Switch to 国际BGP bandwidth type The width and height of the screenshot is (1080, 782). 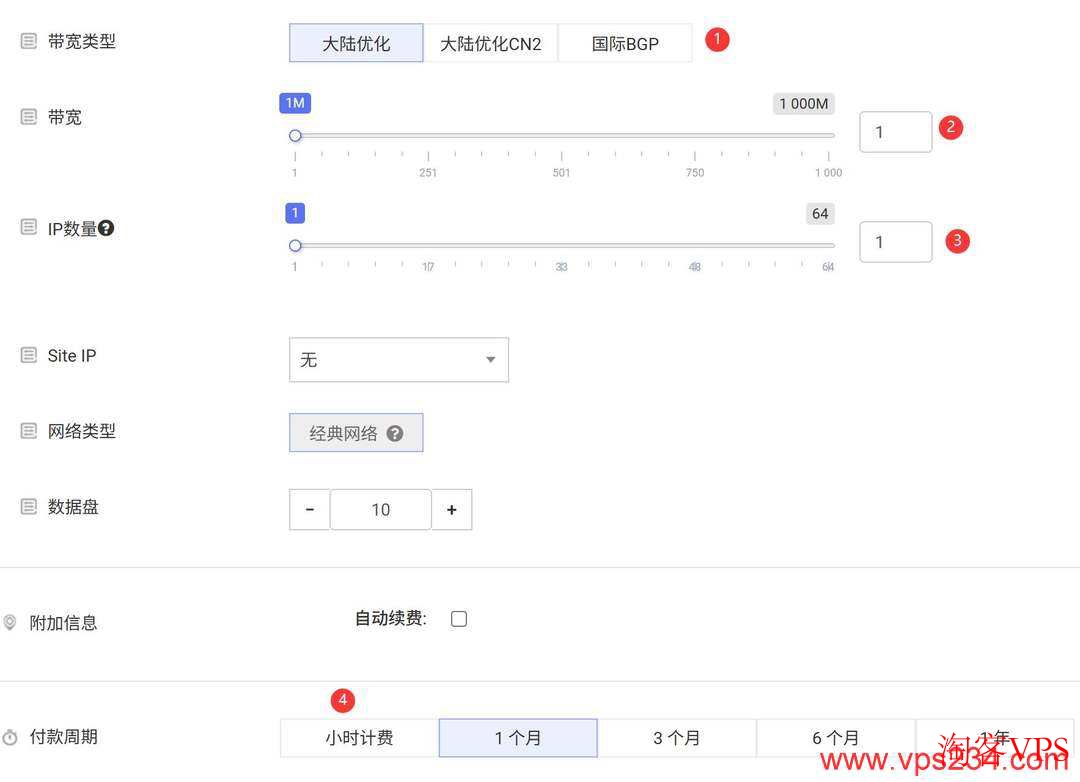pyautogui.click(x=624, y=43)
